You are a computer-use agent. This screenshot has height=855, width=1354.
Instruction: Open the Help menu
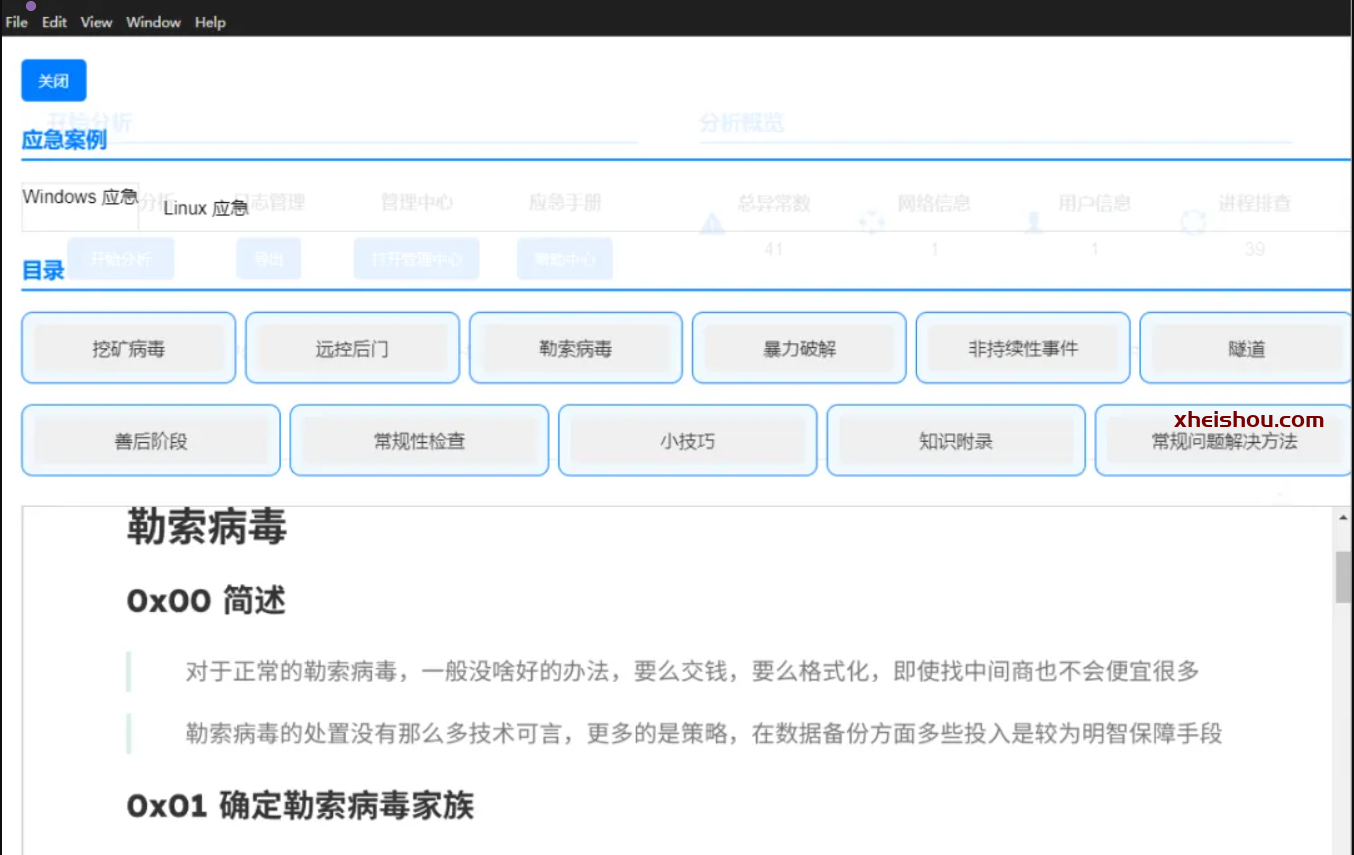(x=210, y=22)
